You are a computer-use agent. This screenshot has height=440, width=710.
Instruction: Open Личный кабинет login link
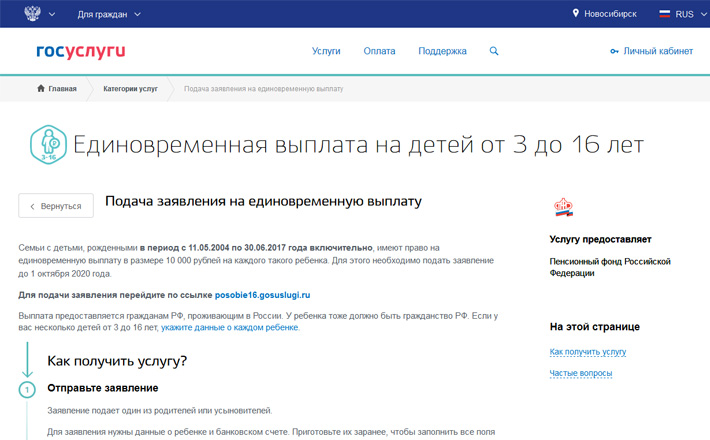[658, 51]
